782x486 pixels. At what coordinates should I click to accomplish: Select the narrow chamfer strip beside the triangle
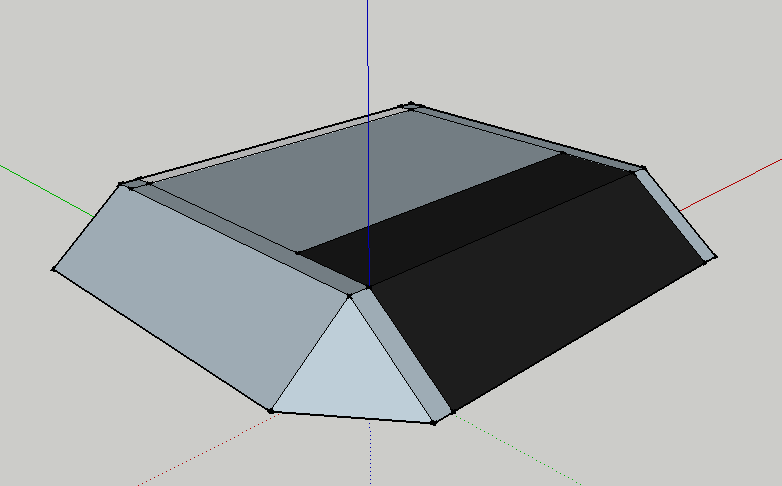tap(402, 355)
